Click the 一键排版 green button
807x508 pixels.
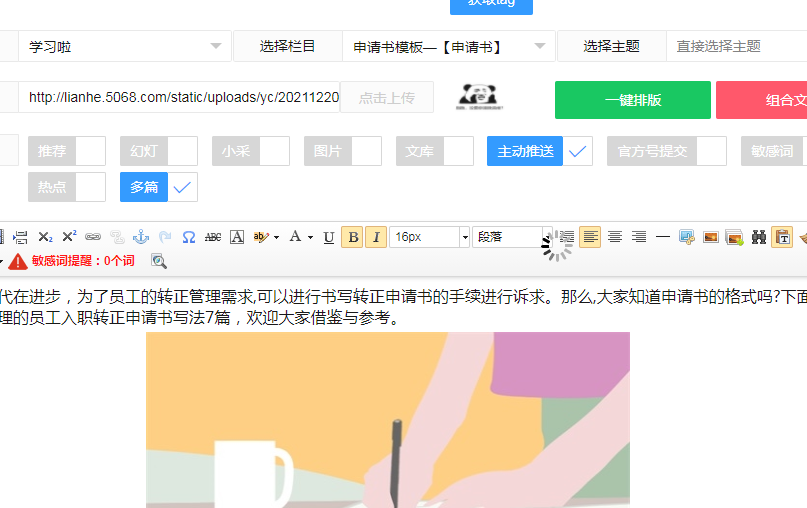633,100
